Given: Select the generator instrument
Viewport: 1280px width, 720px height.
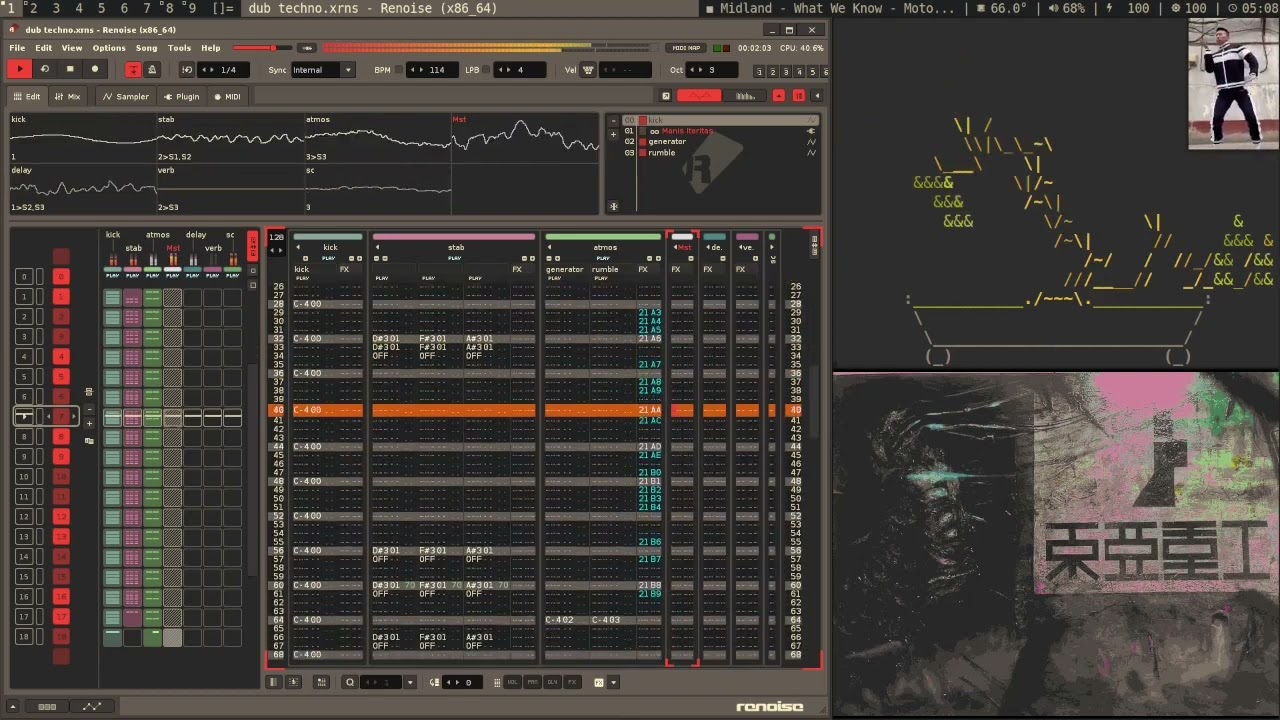Looking at the screenshot, I should [x=720, y=142].
